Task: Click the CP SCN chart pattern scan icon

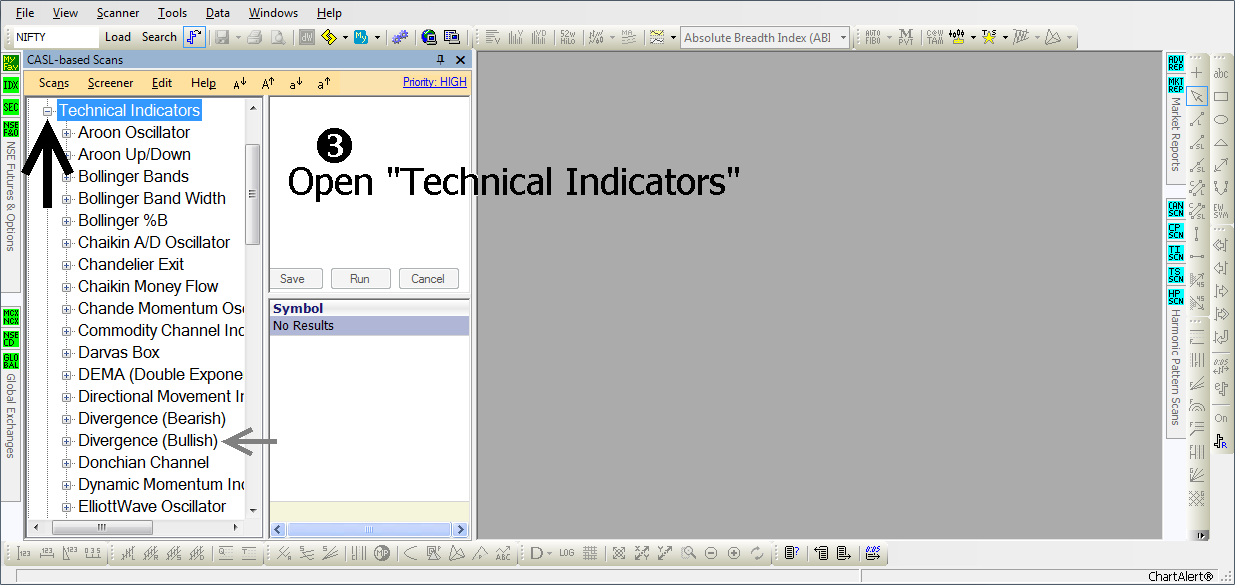Action: [1176, 231]
